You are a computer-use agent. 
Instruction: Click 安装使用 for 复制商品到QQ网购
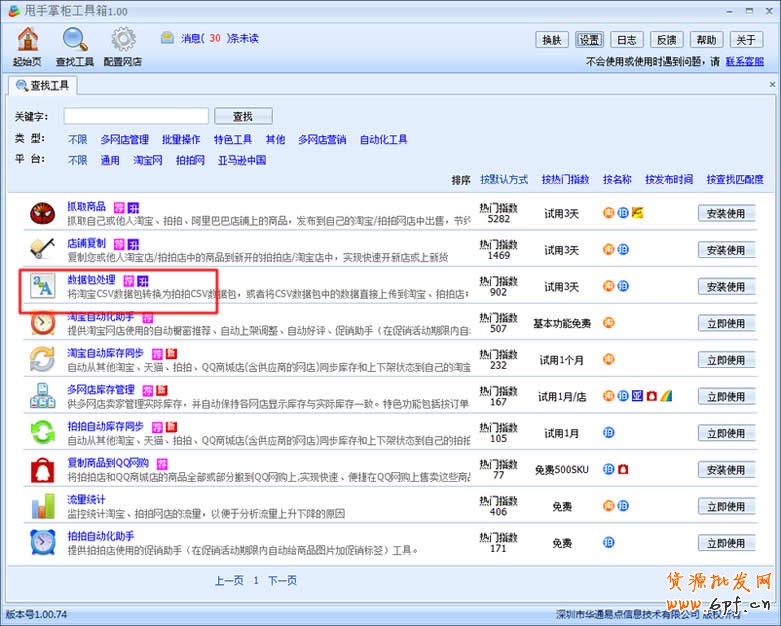point(726,470)
